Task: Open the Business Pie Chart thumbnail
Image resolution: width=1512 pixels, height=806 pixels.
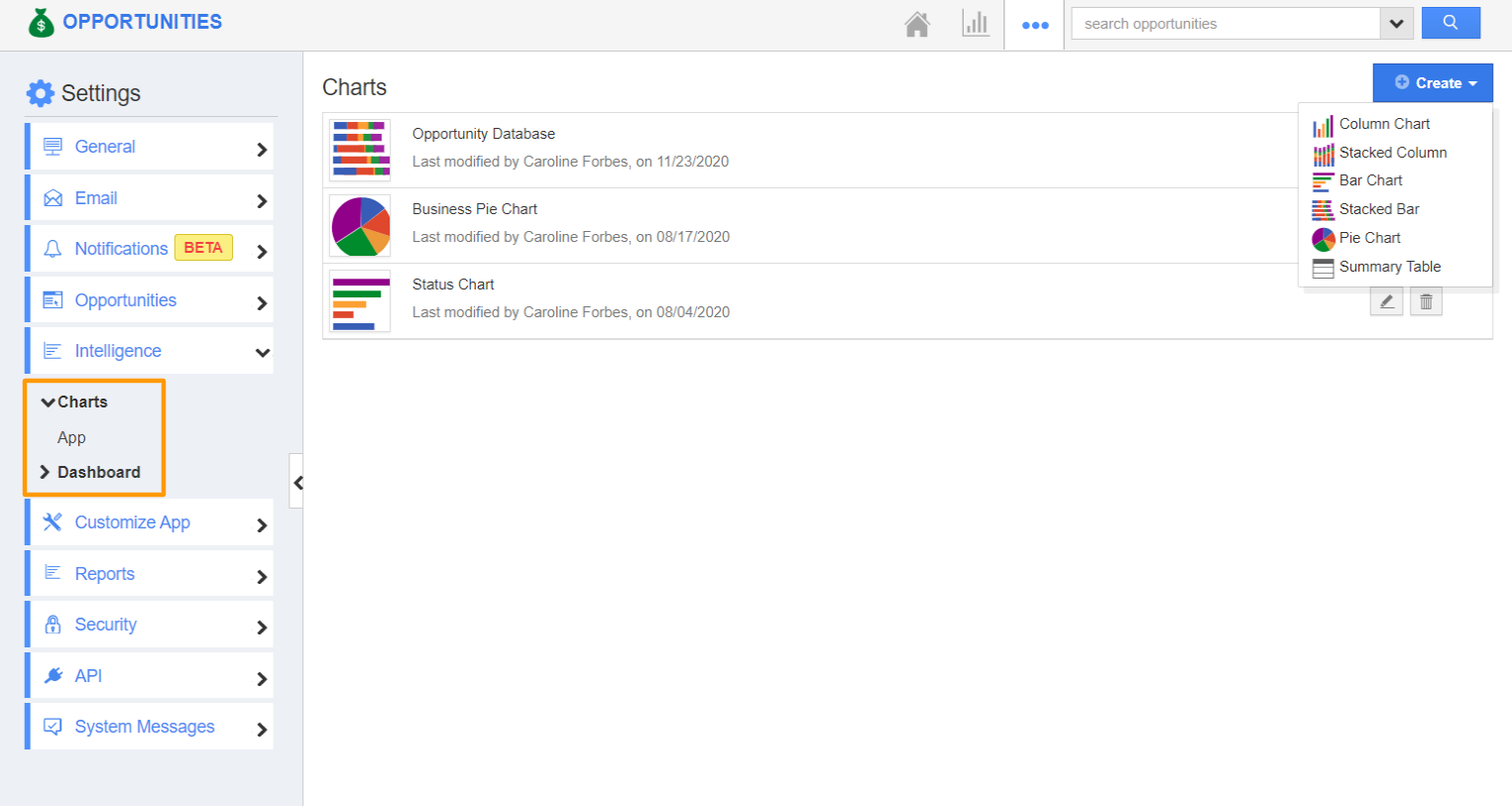Action: click(x=360, y=225)
